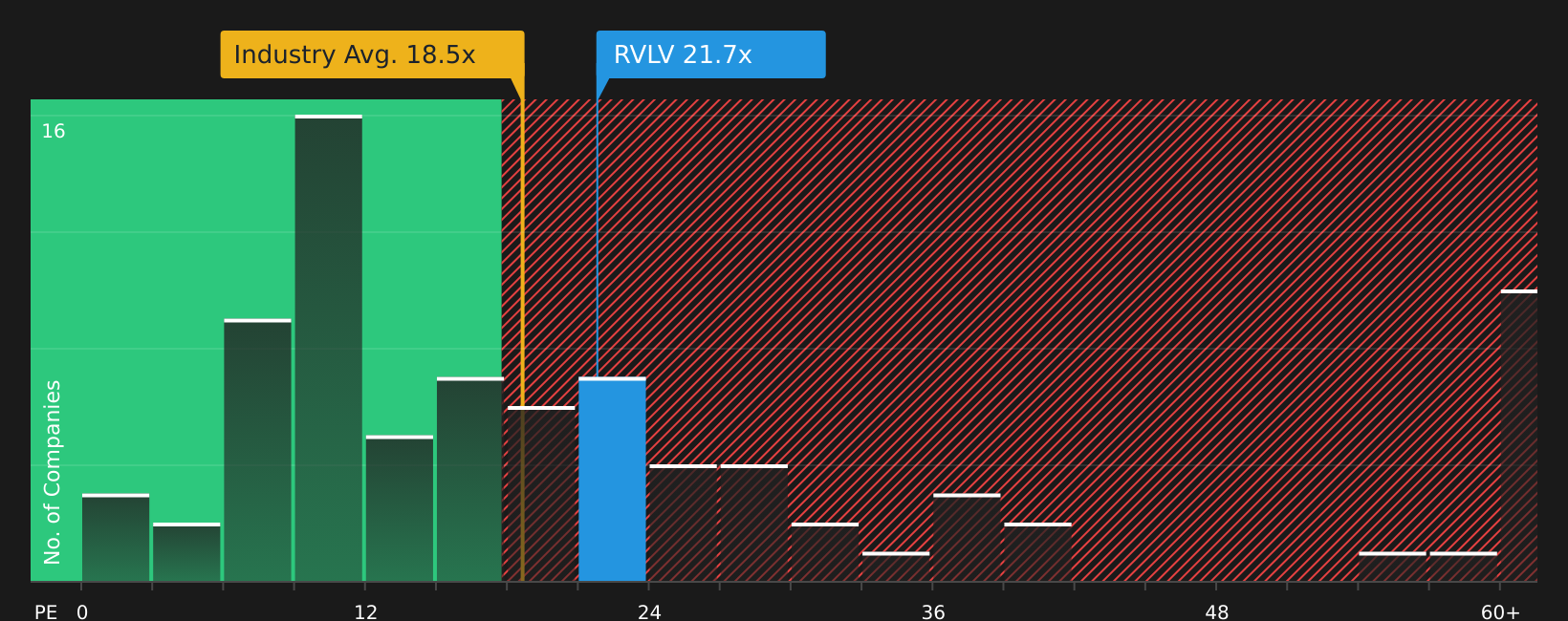Select the bar for PE 6 to 9
This screenshot has height=621, width=1568.
257,450
